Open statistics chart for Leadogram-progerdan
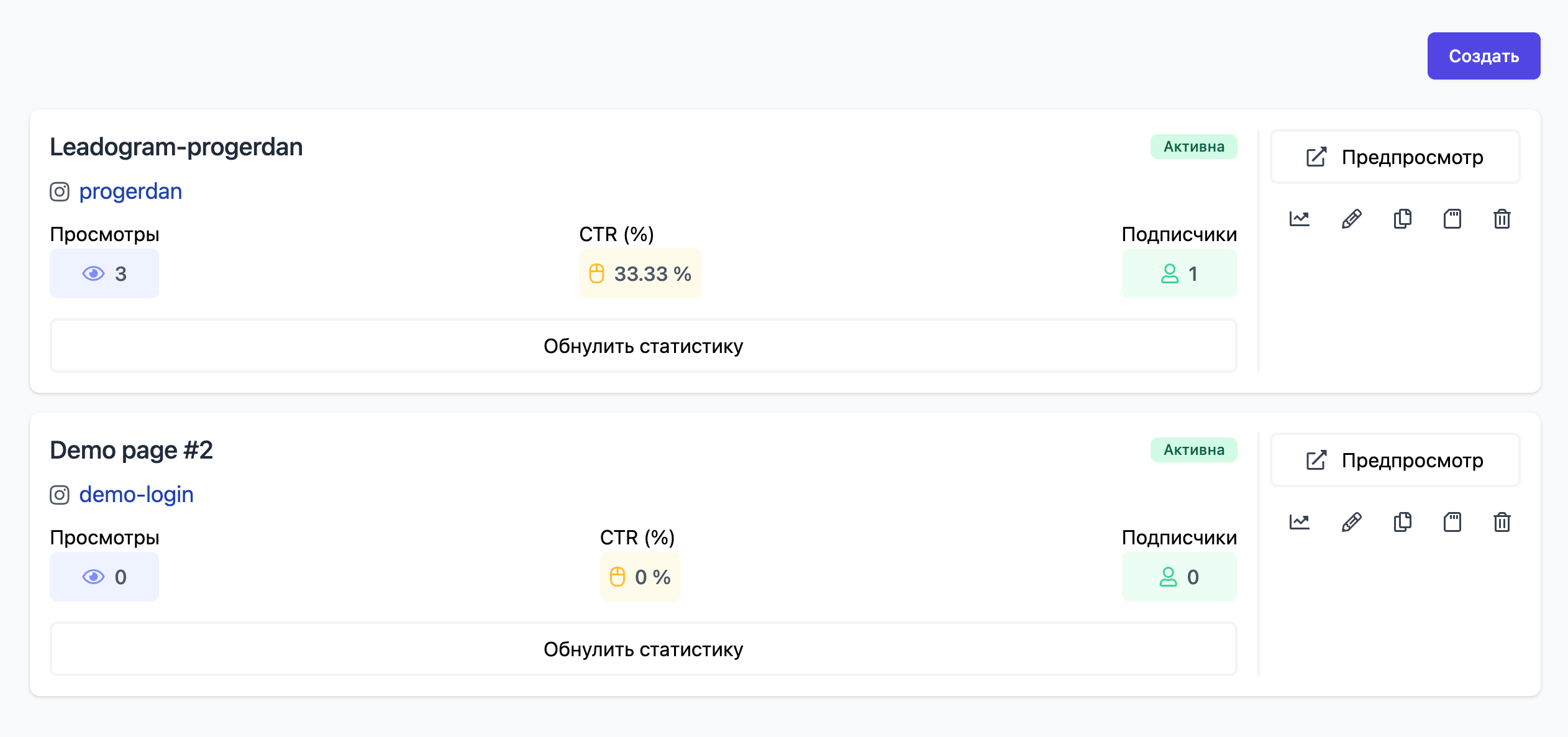The width and height of the screenshot is (1568, 737). [1299, 219]
